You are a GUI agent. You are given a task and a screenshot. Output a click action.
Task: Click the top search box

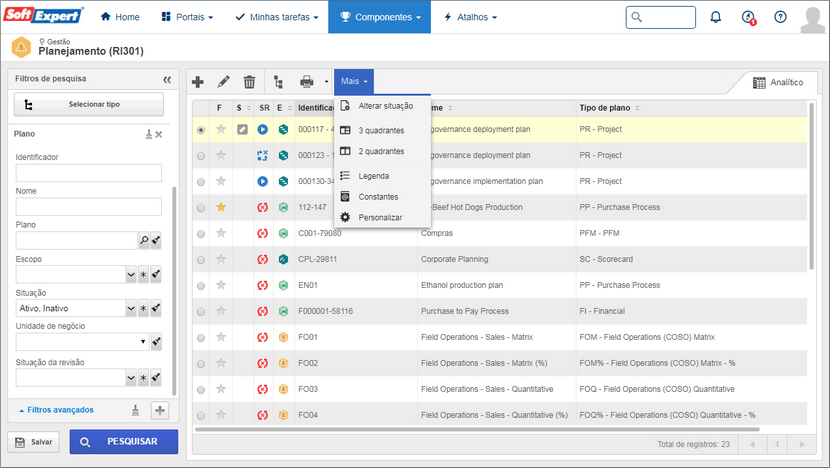(661, 17)
